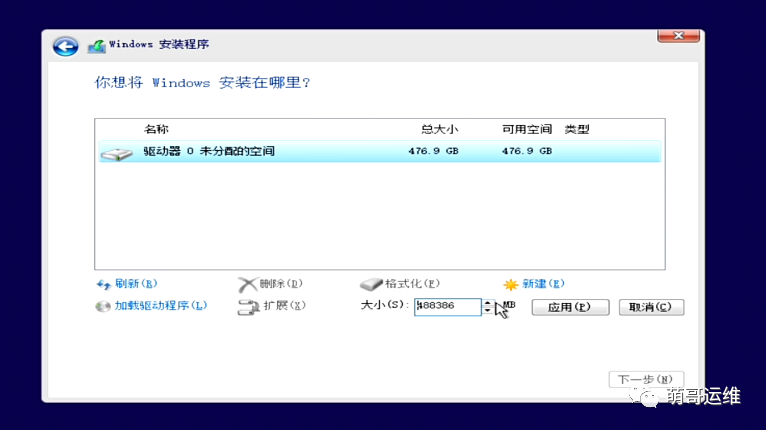
Task: Click the Windows setup icon in title bar
Action: [96, 46]
